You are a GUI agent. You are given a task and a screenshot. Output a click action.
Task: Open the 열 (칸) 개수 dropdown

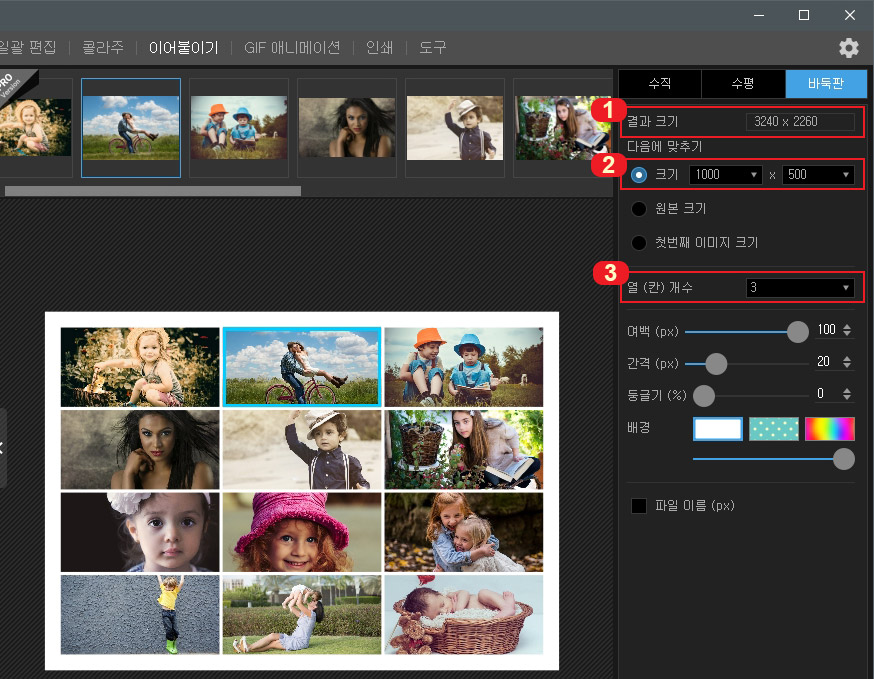800,288
